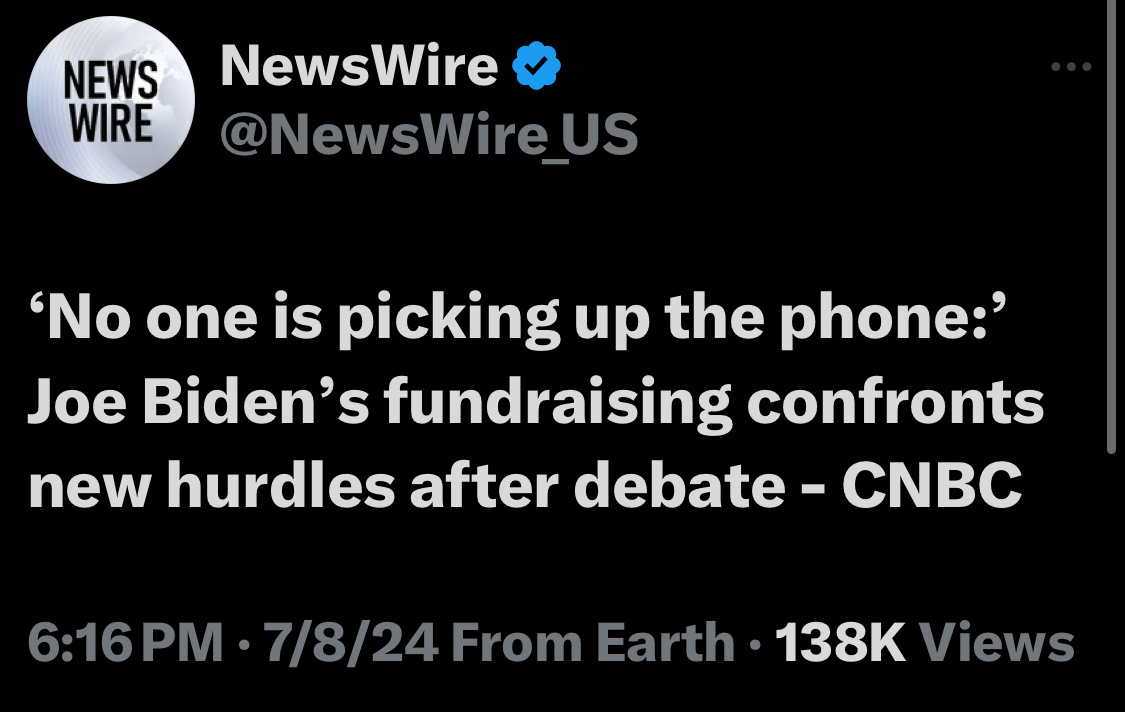
Task: Click the word CNBC in the tweet
Action: point(930,486)
